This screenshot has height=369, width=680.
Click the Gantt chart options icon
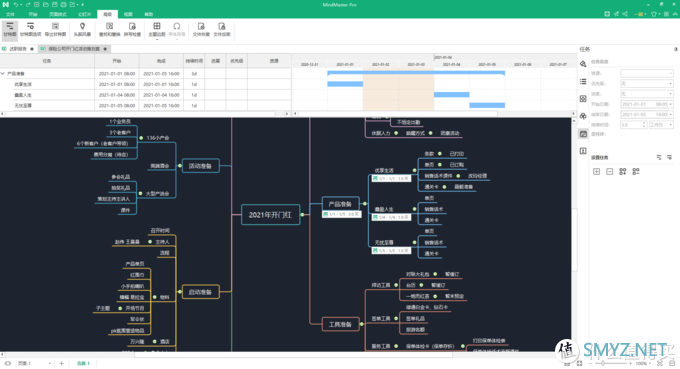pyautogui.click(x=30, y=29)
